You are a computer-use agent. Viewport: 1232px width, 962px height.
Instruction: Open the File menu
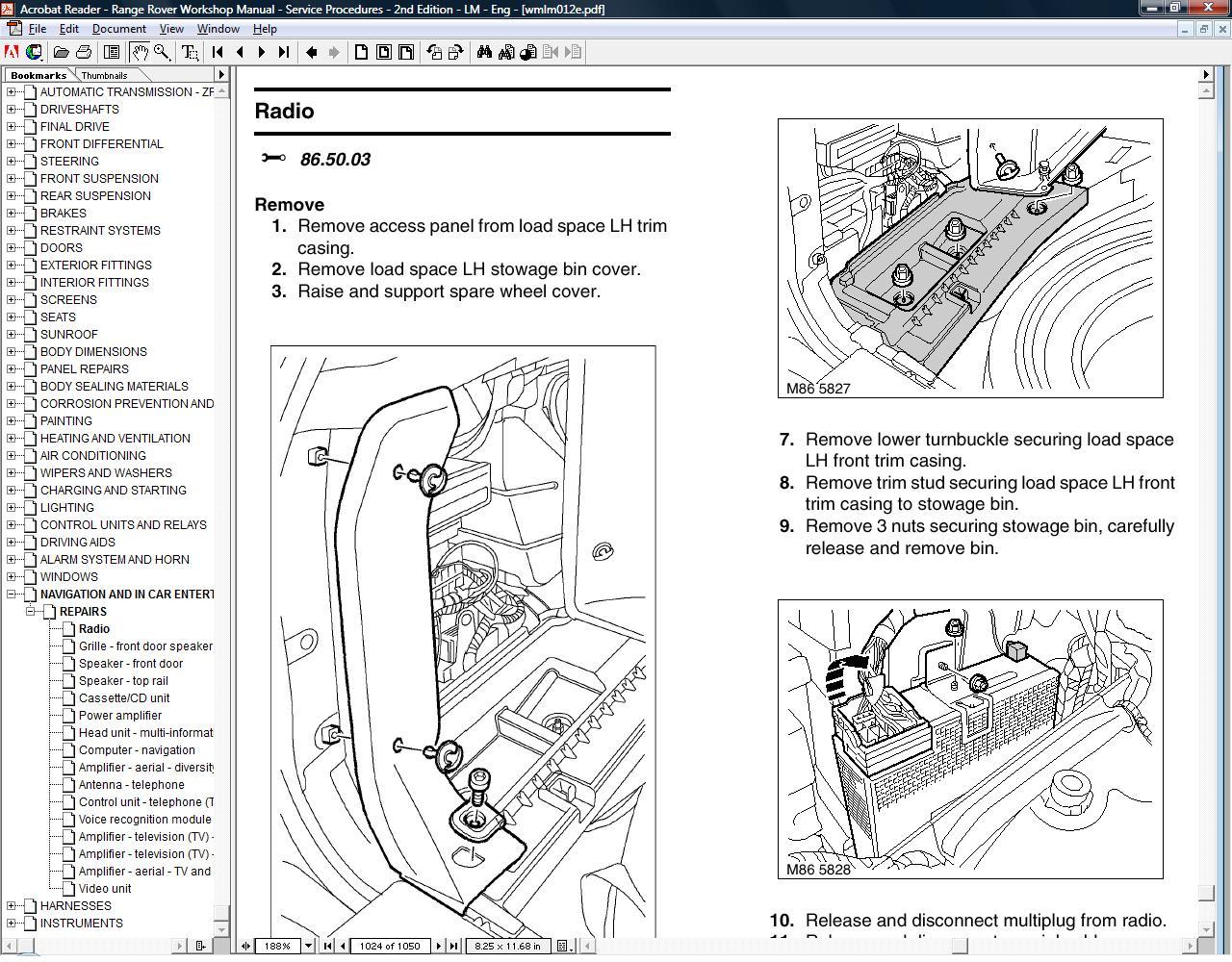(x=38, y=29)
